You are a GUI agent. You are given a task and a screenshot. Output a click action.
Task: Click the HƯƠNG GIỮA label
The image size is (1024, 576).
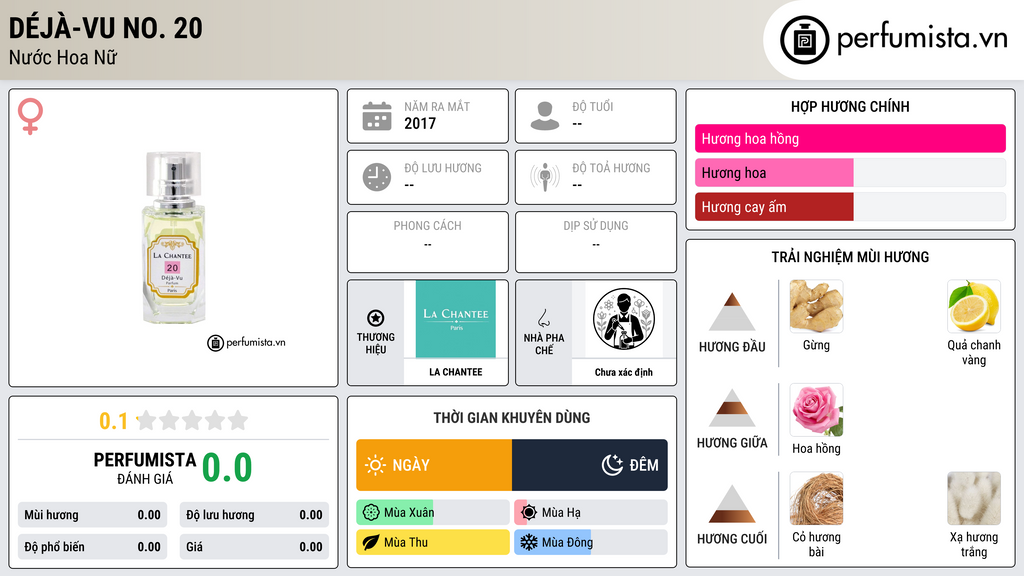click(x=732, y=443)
